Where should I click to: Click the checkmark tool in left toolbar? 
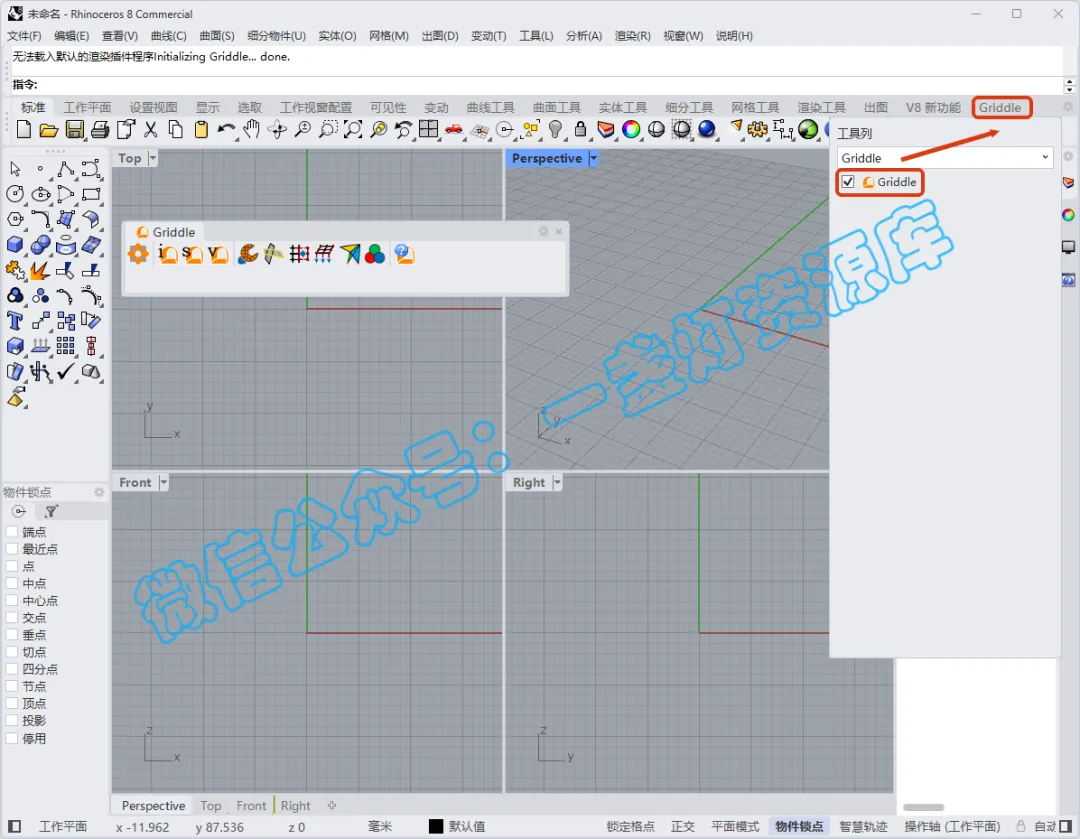[x=65, y=372]
